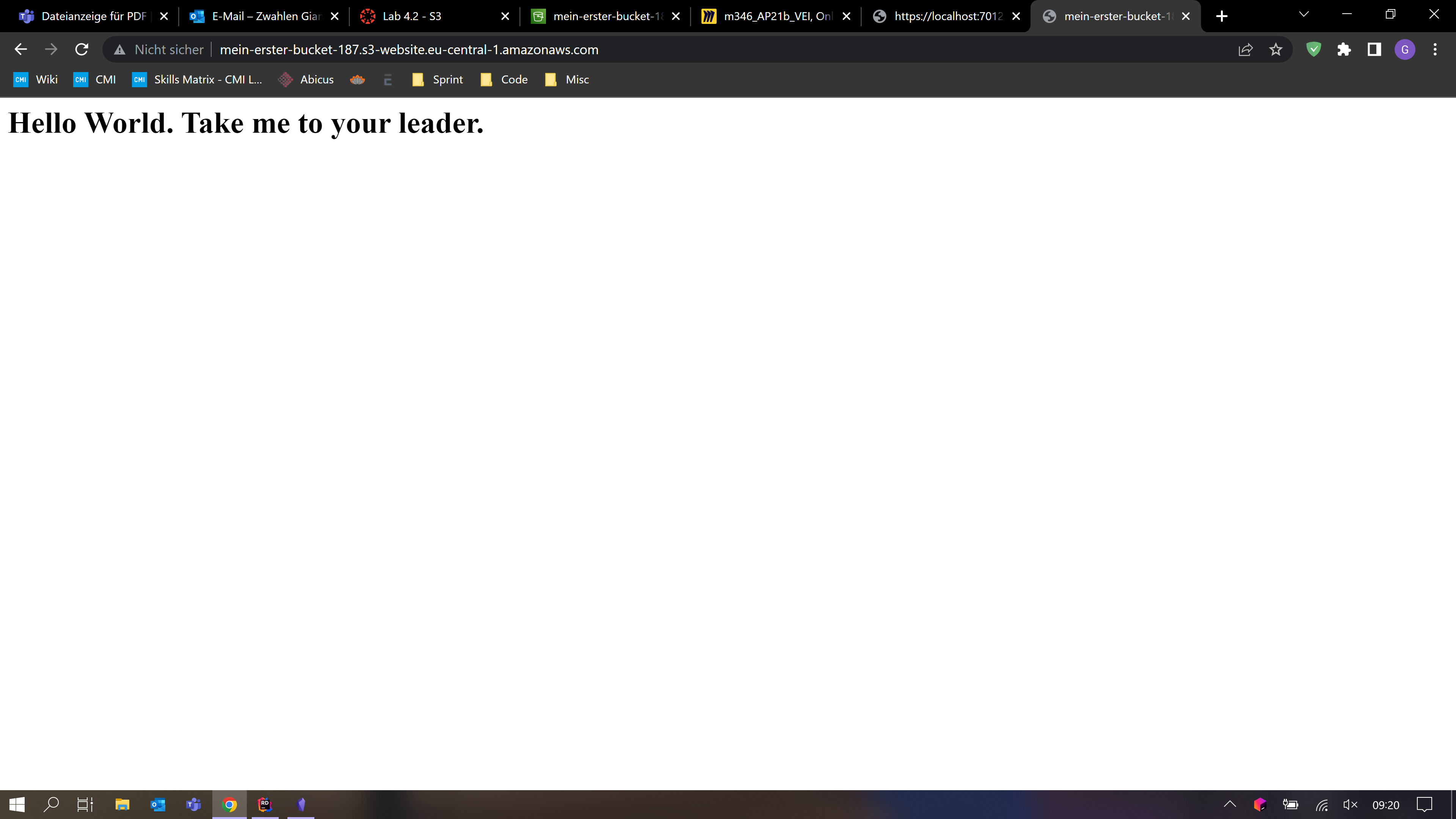
Task: Click the purple G profile avatar
Action: 1404,50
